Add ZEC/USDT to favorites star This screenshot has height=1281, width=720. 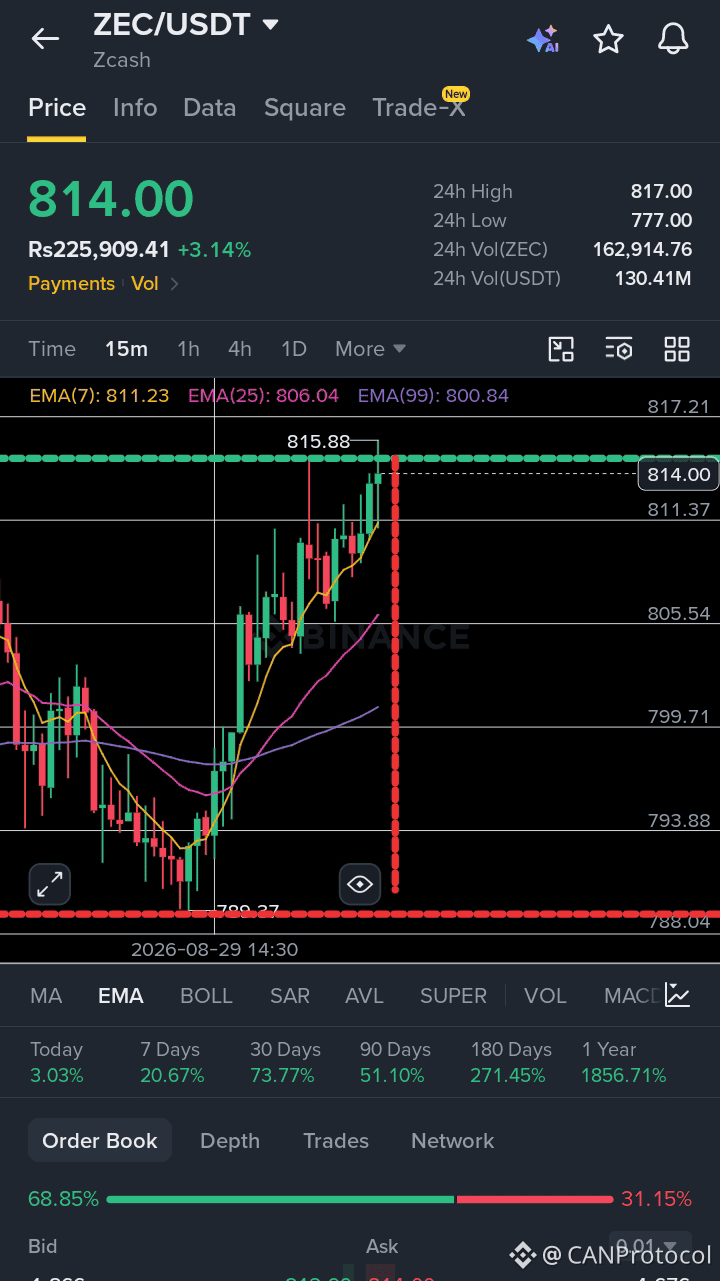click(608, 39)
